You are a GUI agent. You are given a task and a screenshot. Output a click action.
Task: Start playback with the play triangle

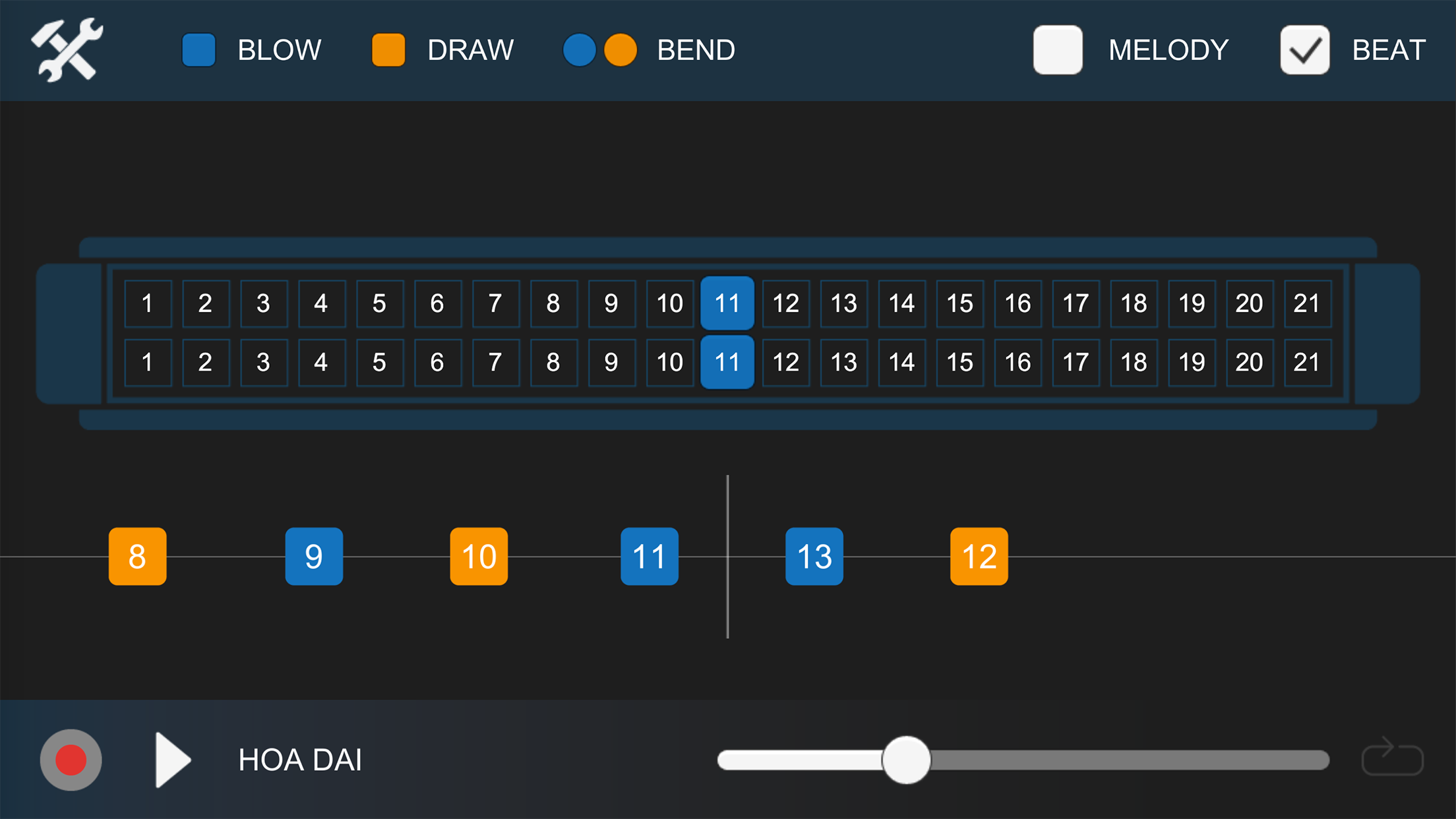point(173,760)
